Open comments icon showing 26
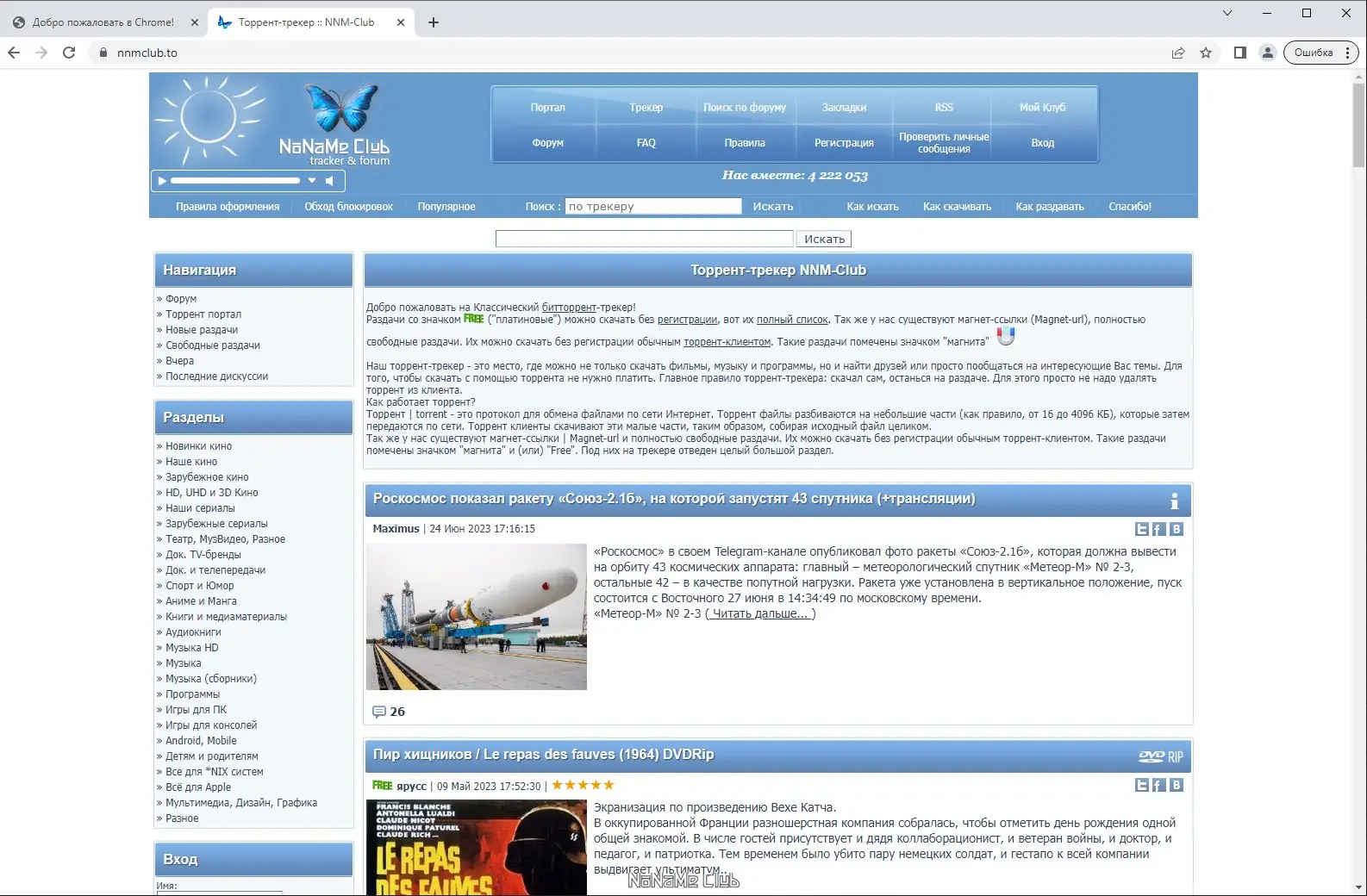 coord(378,712)
